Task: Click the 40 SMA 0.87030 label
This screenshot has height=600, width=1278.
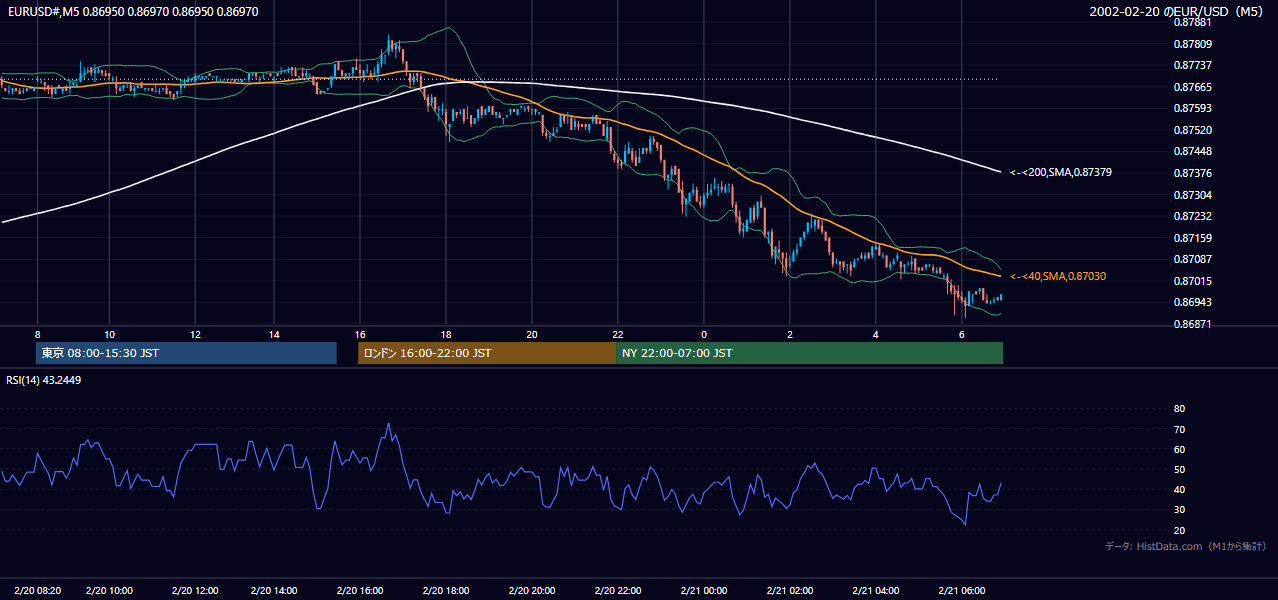Action: 1058,276
